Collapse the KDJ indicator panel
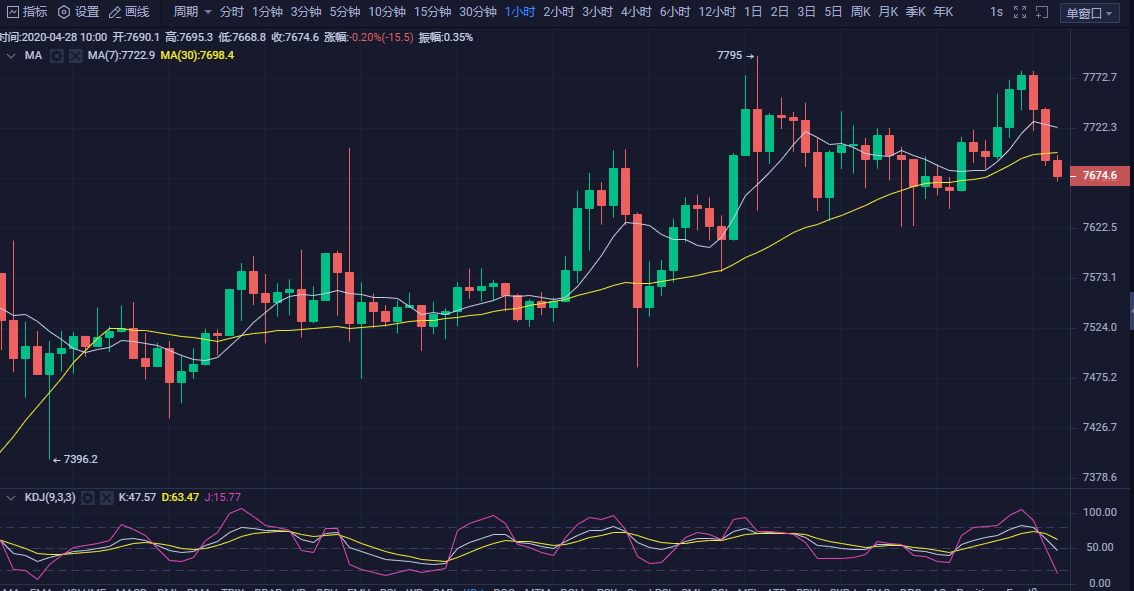Screen dimensions: 1134x591 (x=11, y=497)
